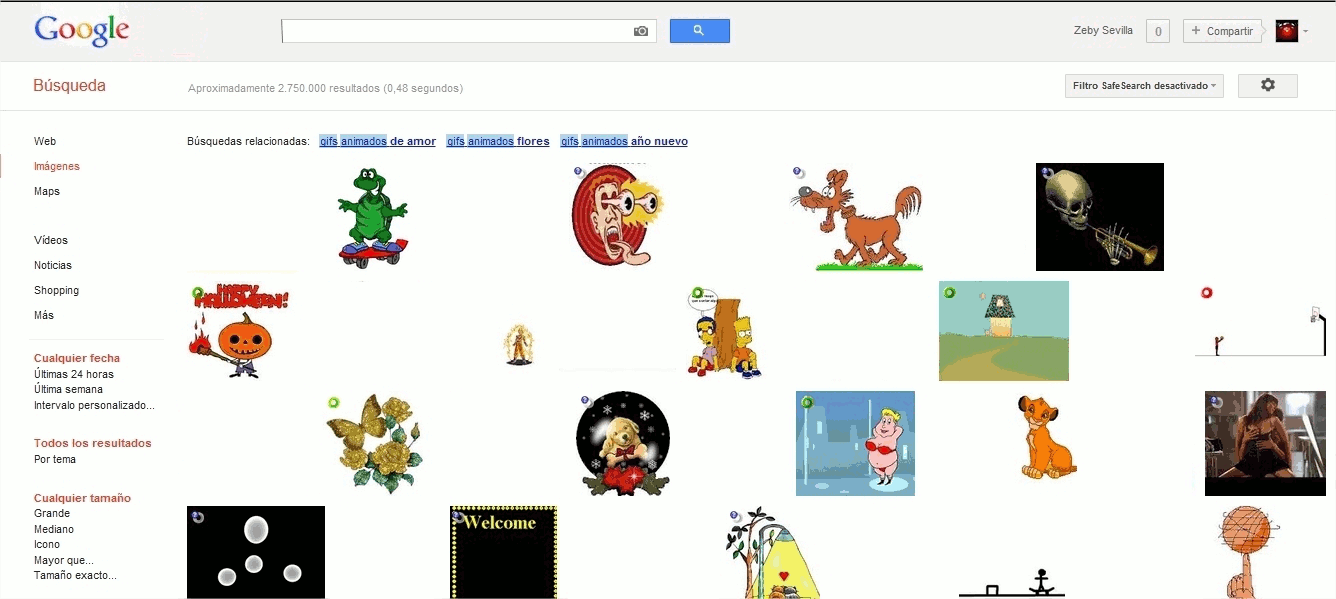Expand the Más search category

44,315
